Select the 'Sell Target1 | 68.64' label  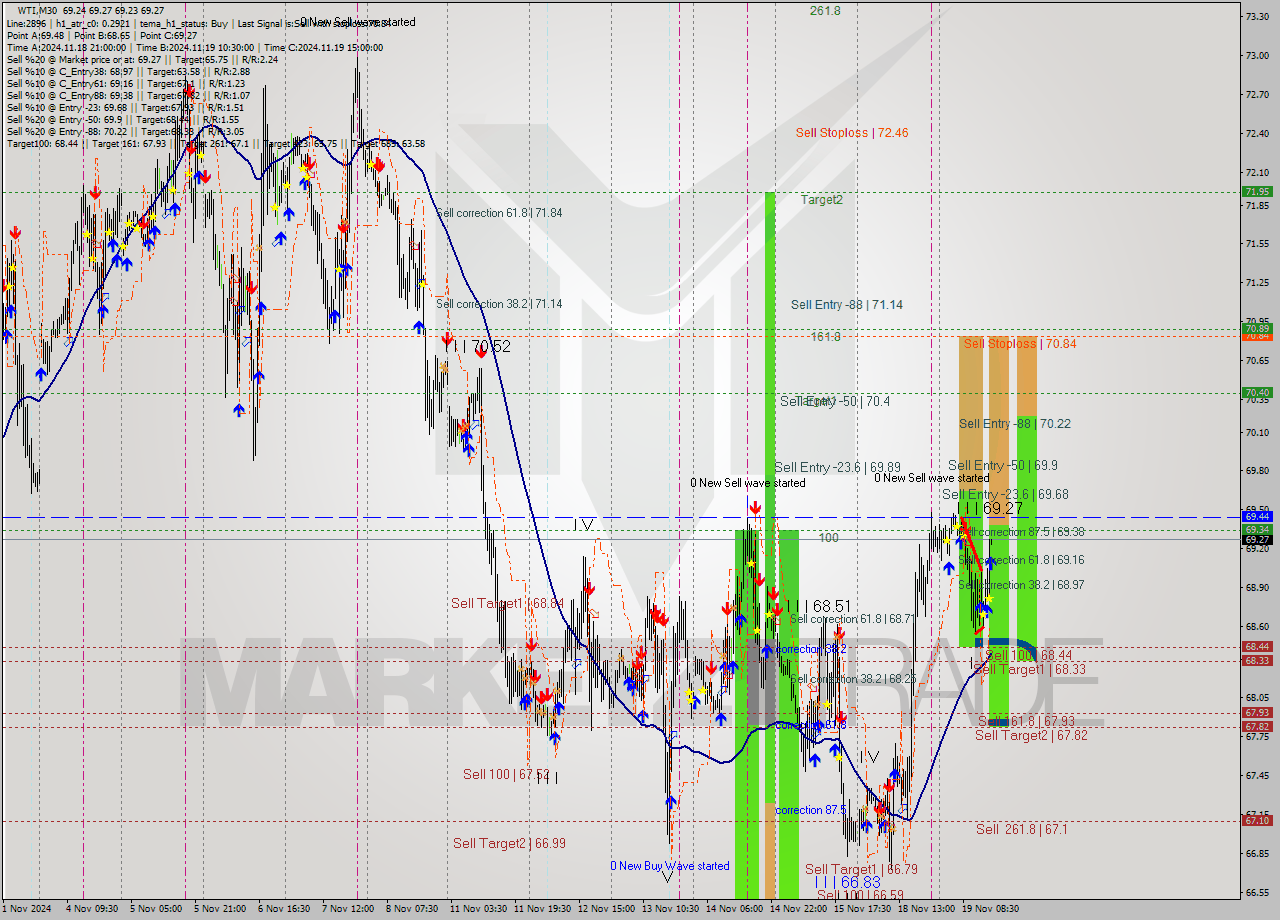click(508, 604)
